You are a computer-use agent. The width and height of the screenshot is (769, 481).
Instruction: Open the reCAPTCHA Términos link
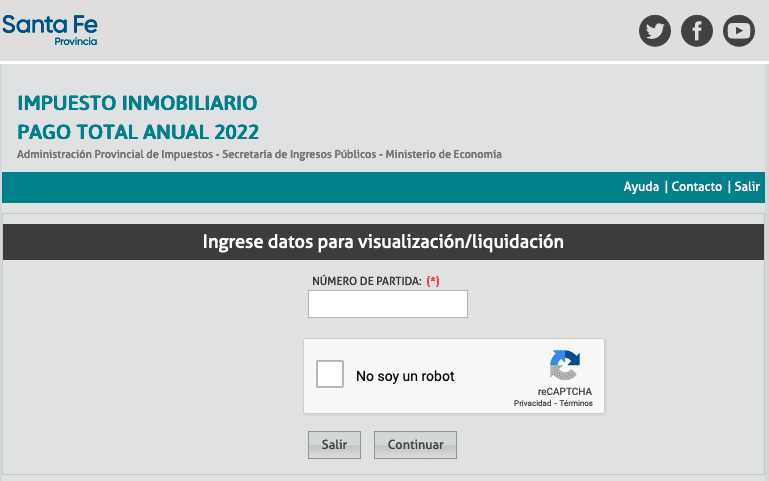[576, 404]
